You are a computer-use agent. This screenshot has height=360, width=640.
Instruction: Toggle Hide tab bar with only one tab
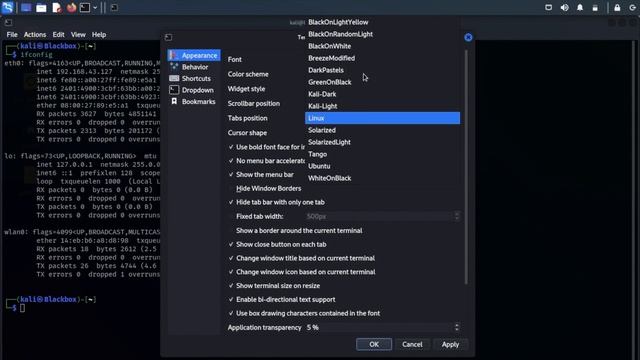(x=231, y=202)
